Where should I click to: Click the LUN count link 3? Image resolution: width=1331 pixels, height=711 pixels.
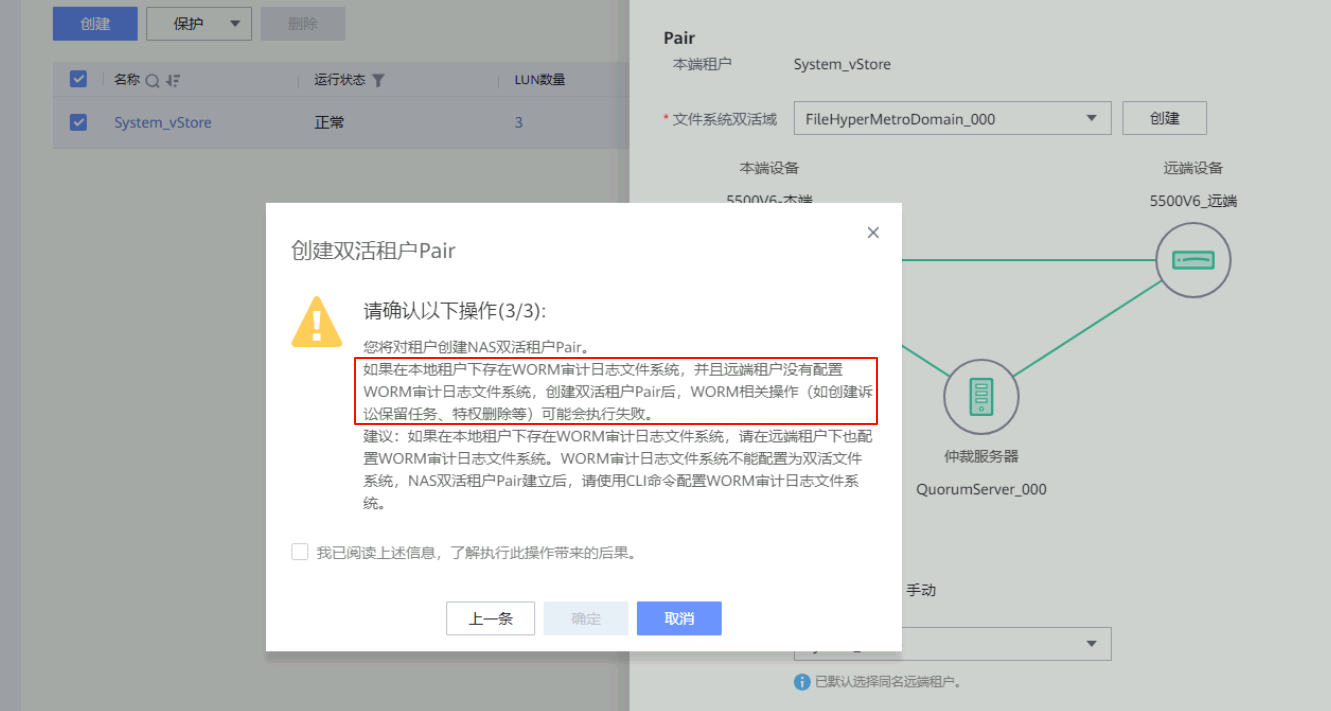tap(519, 122)
